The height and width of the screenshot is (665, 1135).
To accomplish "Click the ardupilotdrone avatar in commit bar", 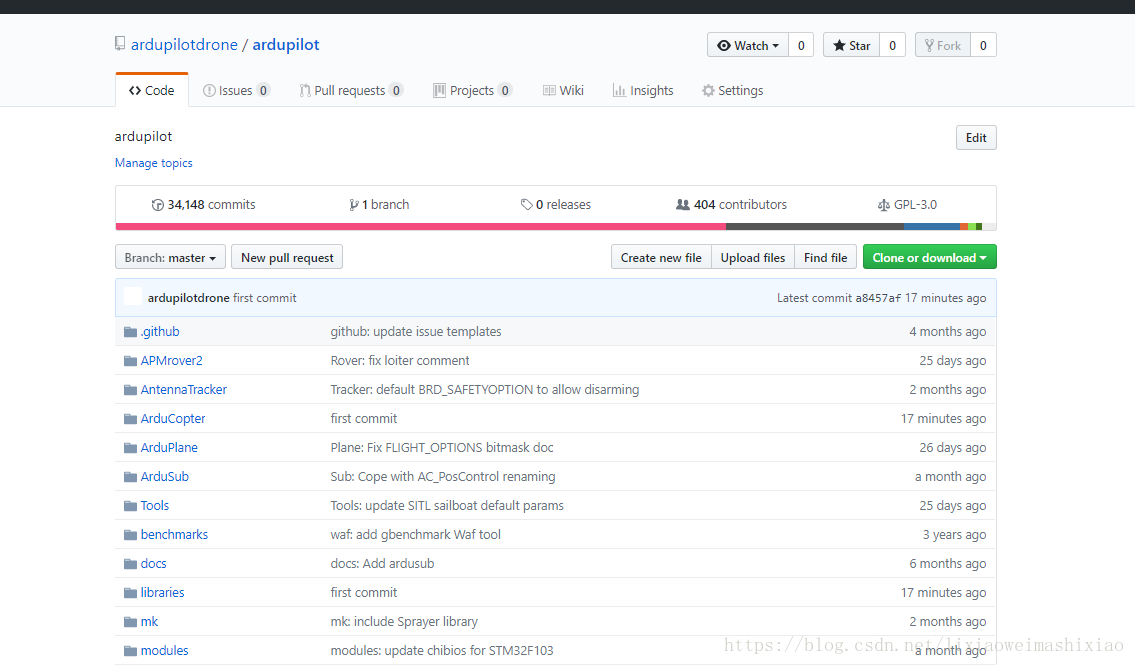I will tap(133, 297).
